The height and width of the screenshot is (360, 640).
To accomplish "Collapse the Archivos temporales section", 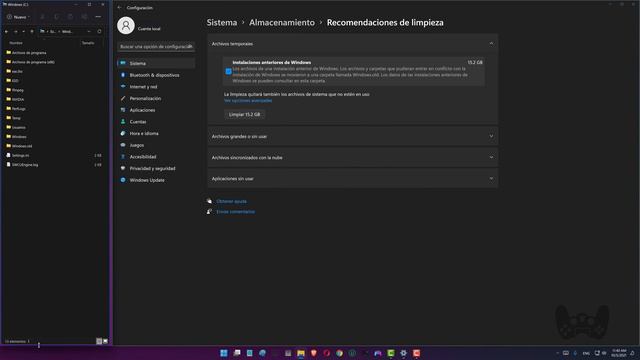I will click(491, 44).
